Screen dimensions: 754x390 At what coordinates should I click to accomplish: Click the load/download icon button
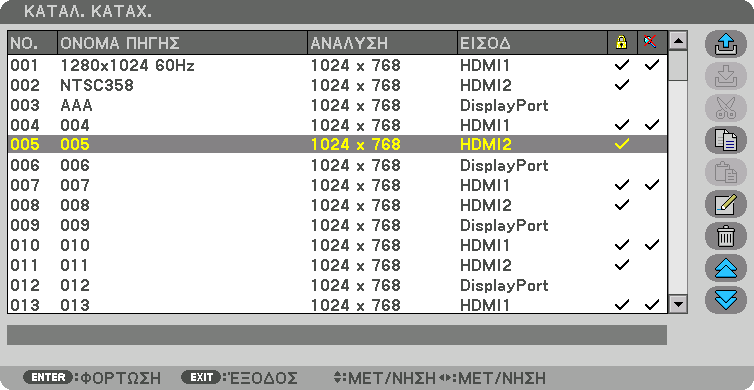point(726,76)
